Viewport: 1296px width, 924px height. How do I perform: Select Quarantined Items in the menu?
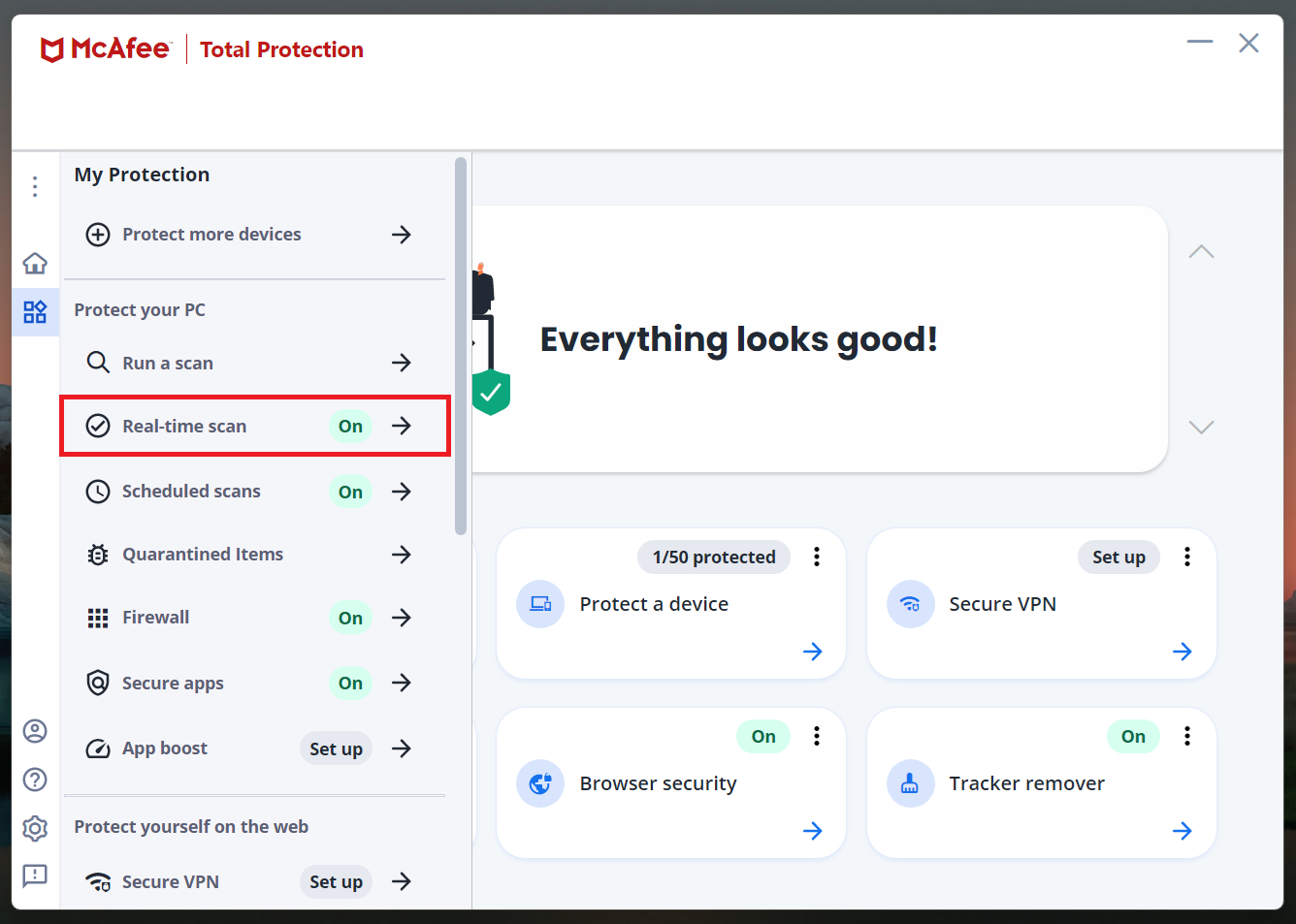tap(203, 555)
